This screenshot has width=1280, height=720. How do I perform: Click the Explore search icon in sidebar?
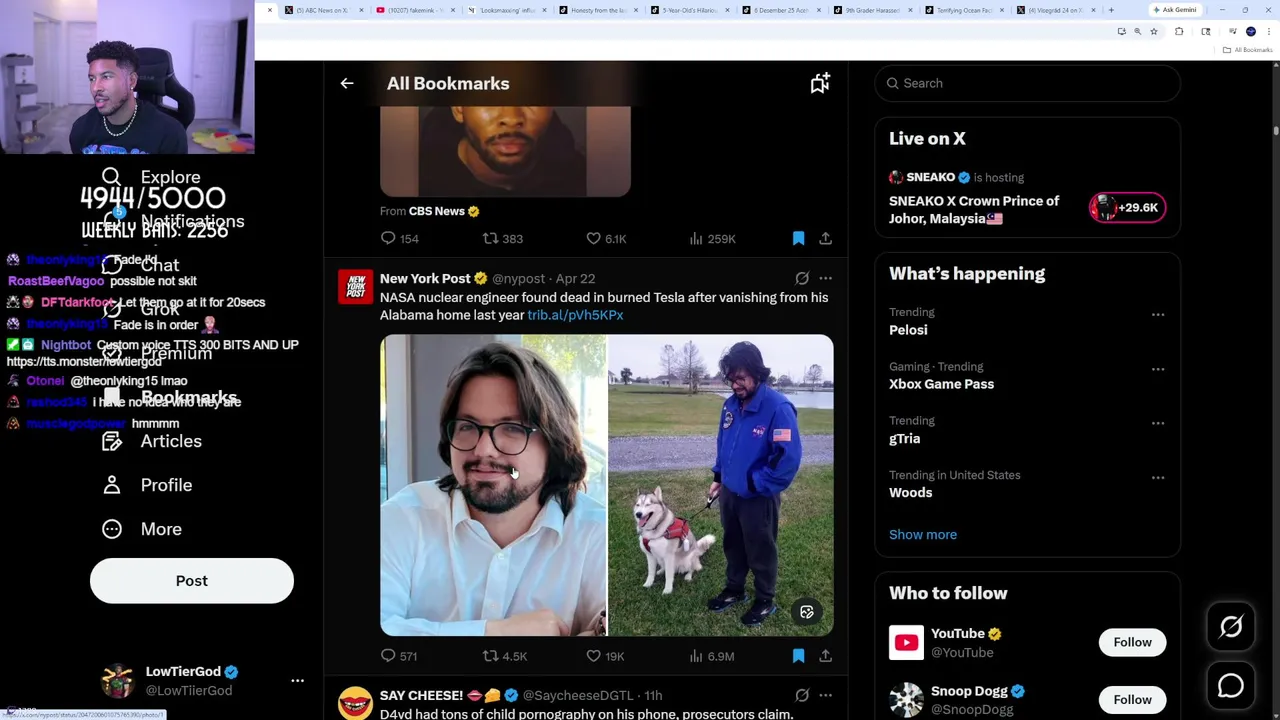[x=111, y=177]
